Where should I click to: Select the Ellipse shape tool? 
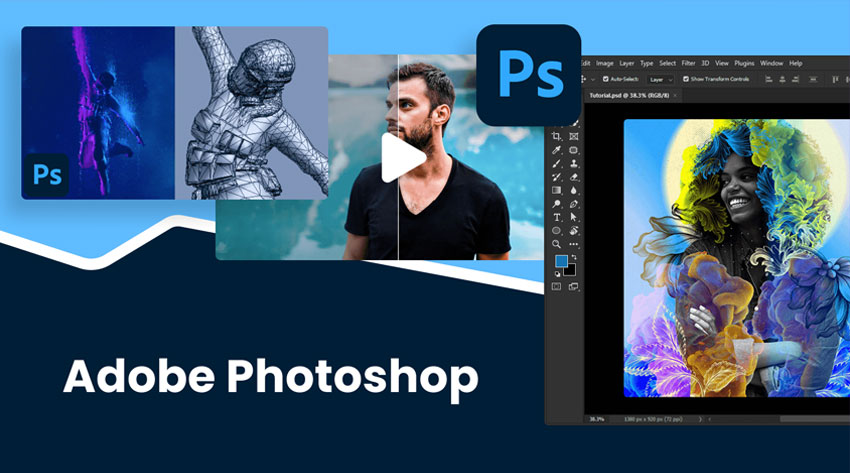[x=556, y=231]
